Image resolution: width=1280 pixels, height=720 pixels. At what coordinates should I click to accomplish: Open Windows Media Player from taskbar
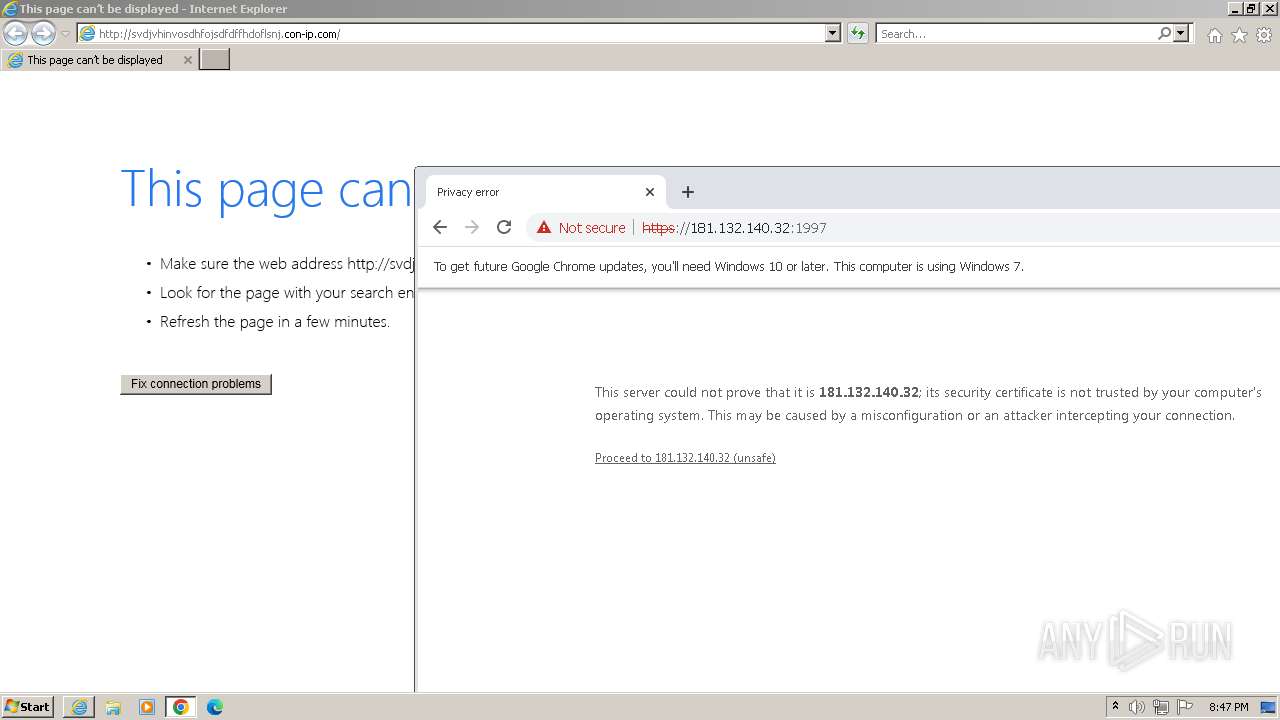[x=147, y=707]
